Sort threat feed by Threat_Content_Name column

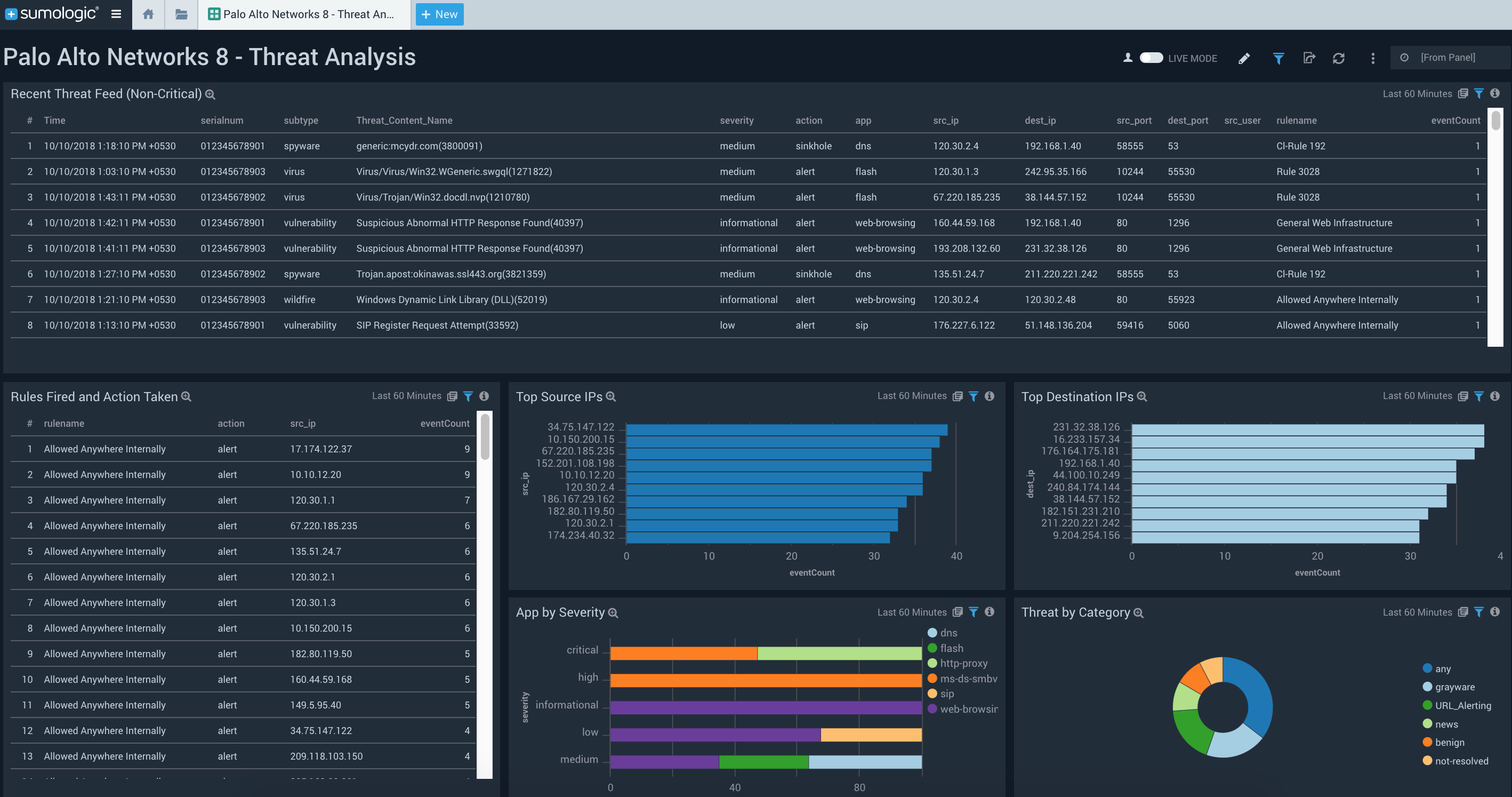point(404,121)
